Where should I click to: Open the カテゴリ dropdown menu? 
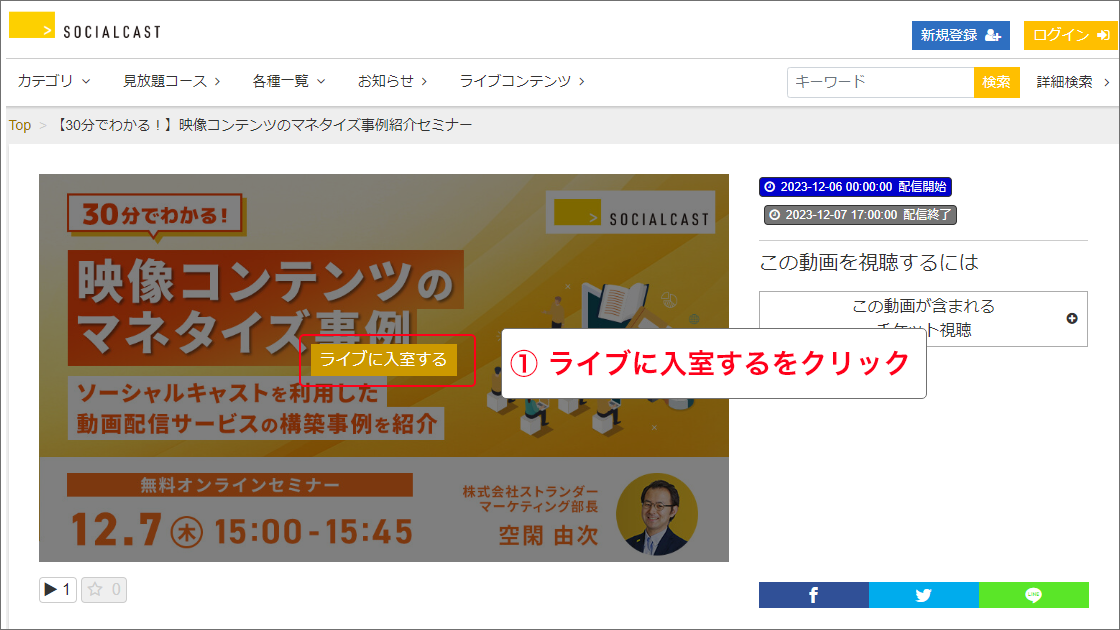tap(54, 81)
